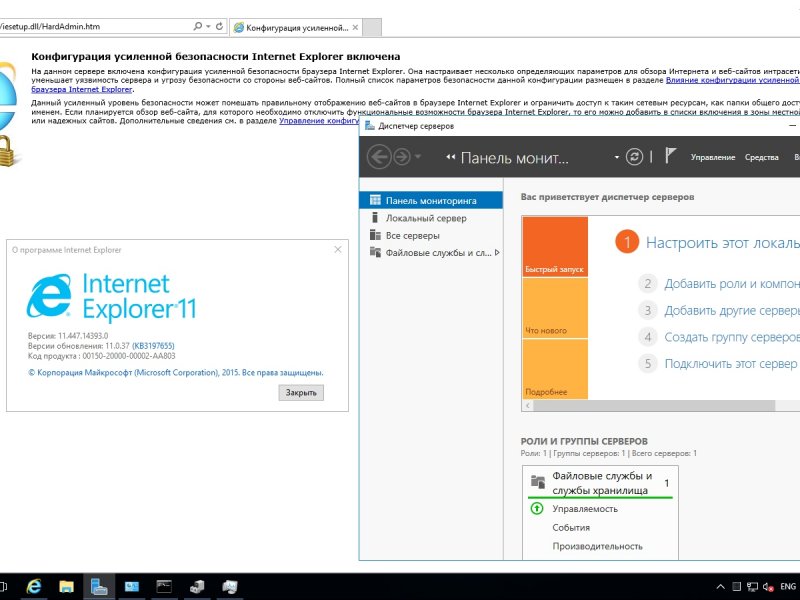Open the Что нового tile
The height and width of the screenshot is (600, 800).
pyautogui.click(x=555, y=308)
